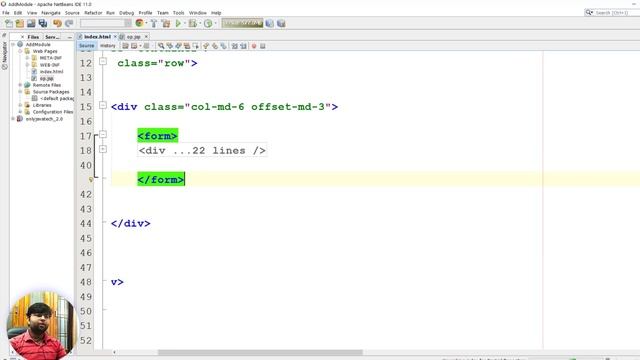The width and height of the screenshot is (640, 360).
Task: Open the File menu
Action: (6, 13)
